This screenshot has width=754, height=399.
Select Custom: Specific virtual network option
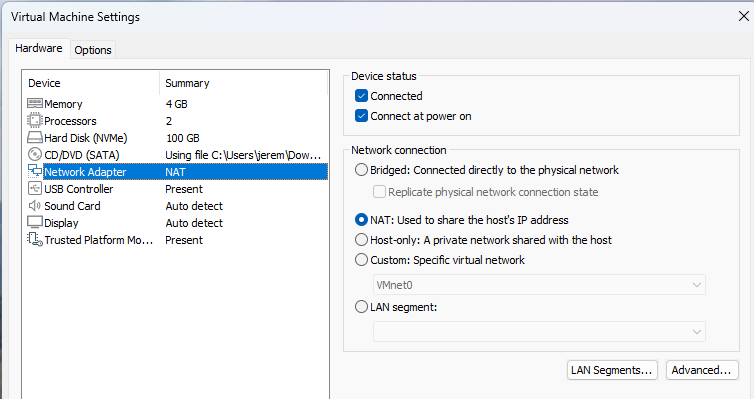click(x=361, y=260)
